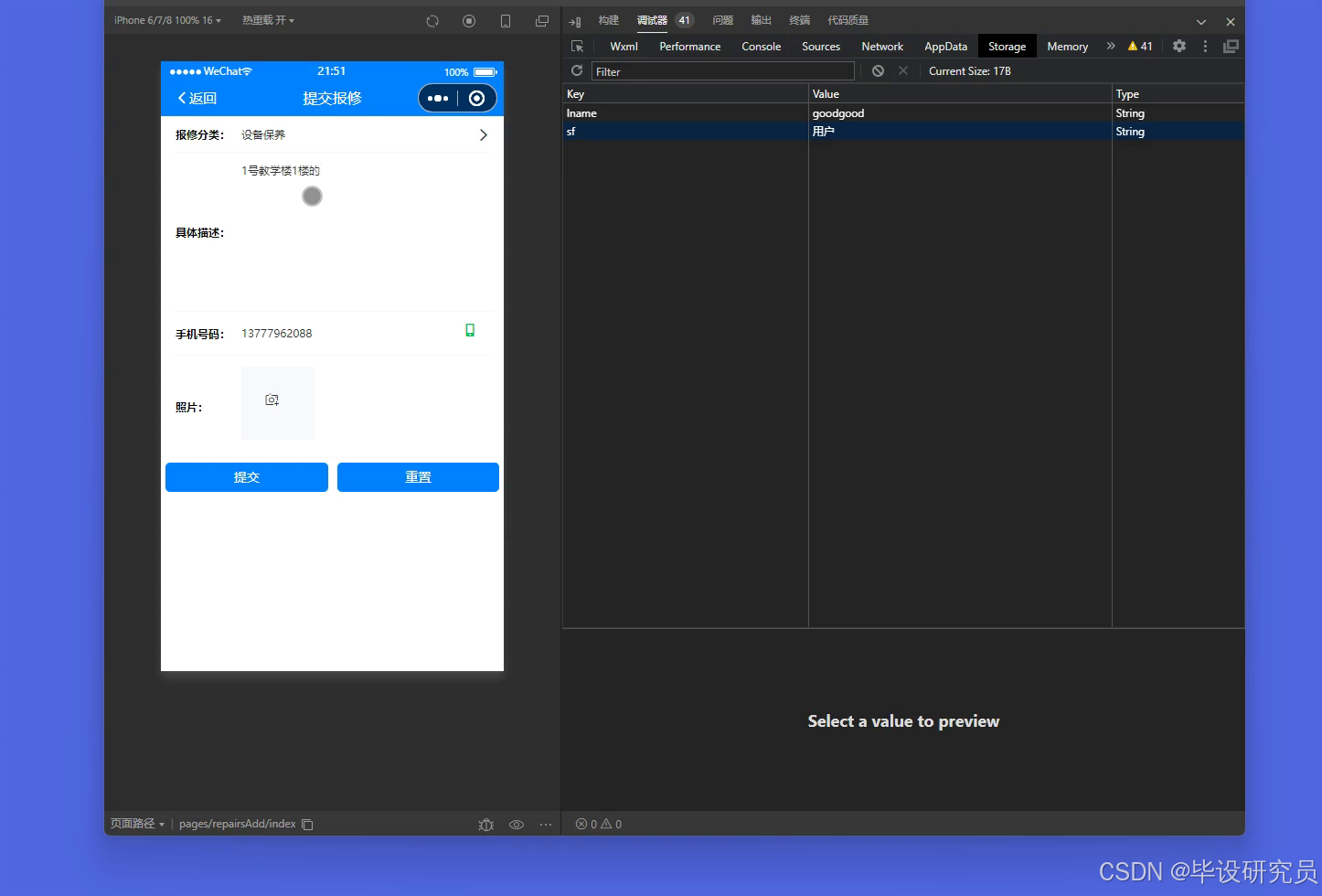Open the Console panel
The height and width of the screenshot is (896, 1322).
tap(762, 46)
